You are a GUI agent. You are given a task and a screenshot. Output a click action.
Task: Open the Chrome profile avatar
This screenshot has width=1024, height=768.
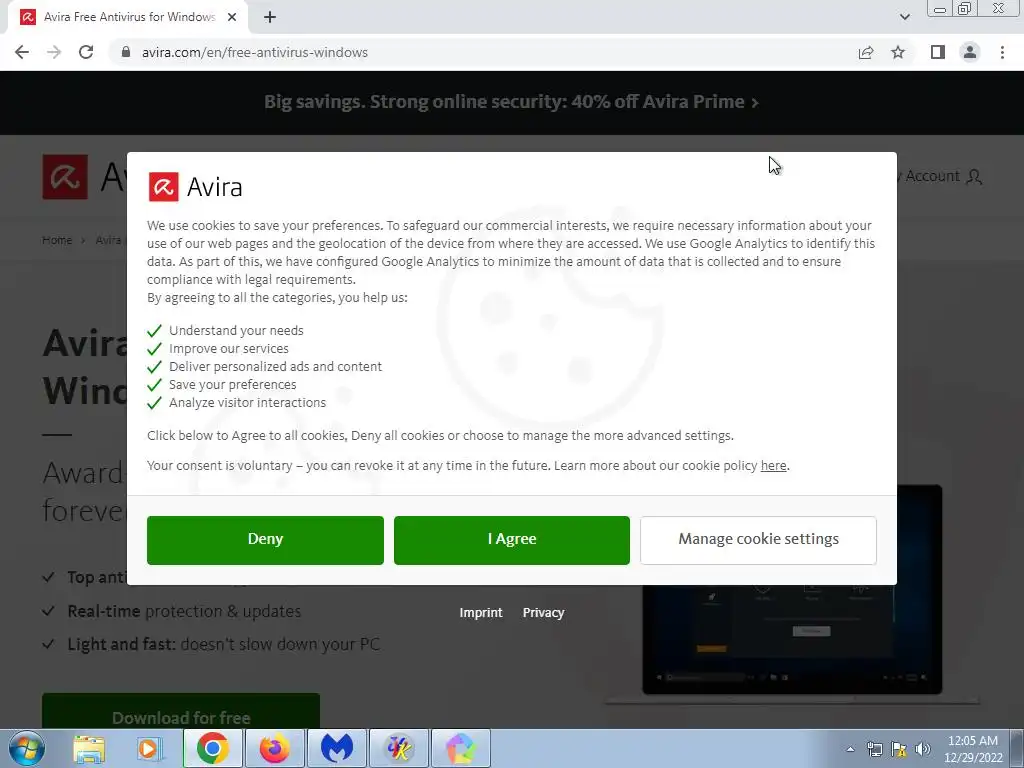point(970,52)
